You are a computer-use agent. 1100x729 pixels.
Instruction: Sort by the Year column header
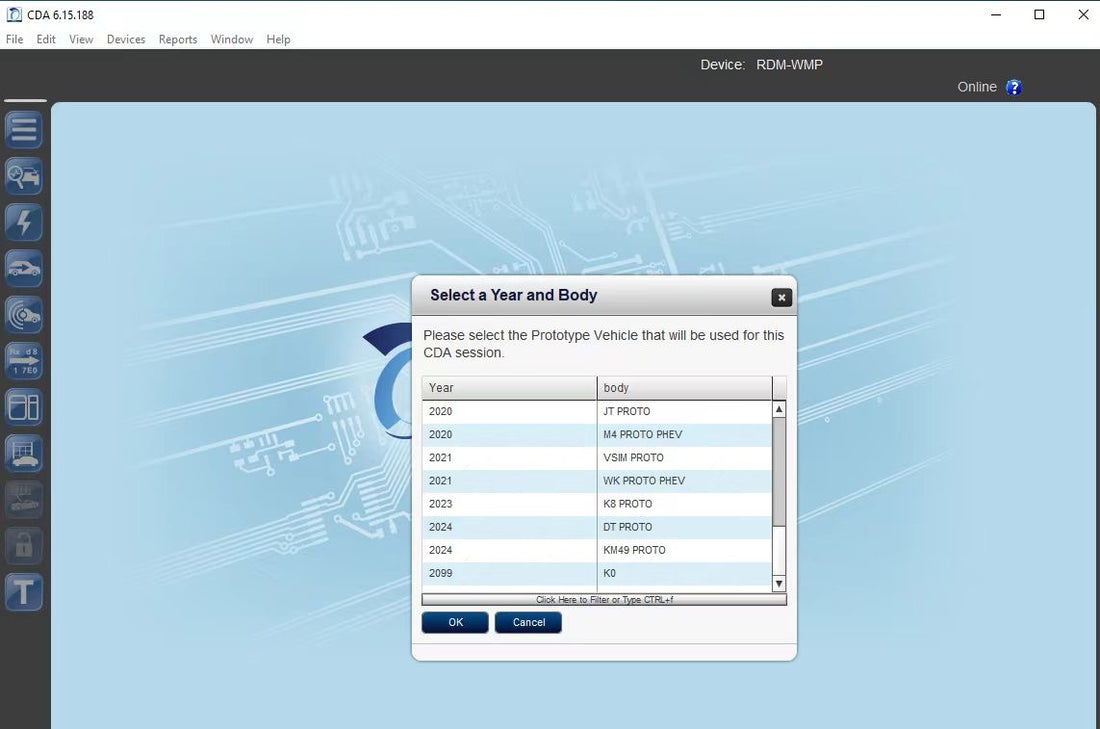coord(509,388)
